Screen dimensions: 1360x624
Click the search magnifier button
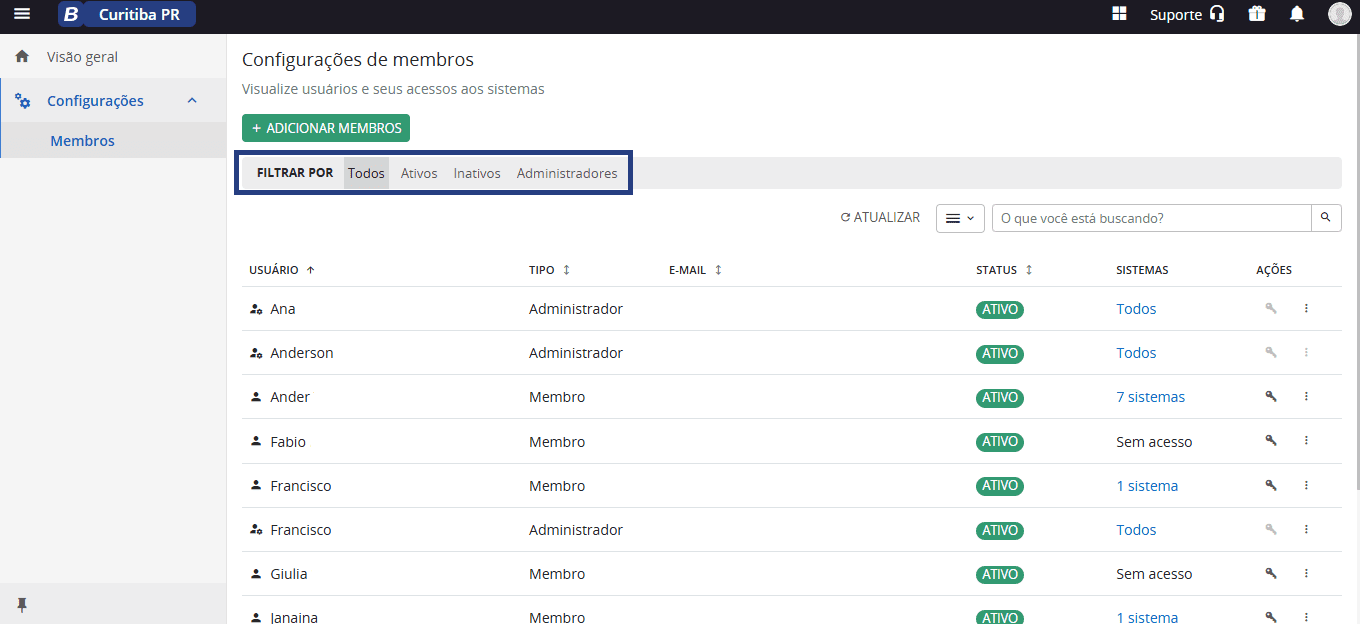[x=1326, y=218]
